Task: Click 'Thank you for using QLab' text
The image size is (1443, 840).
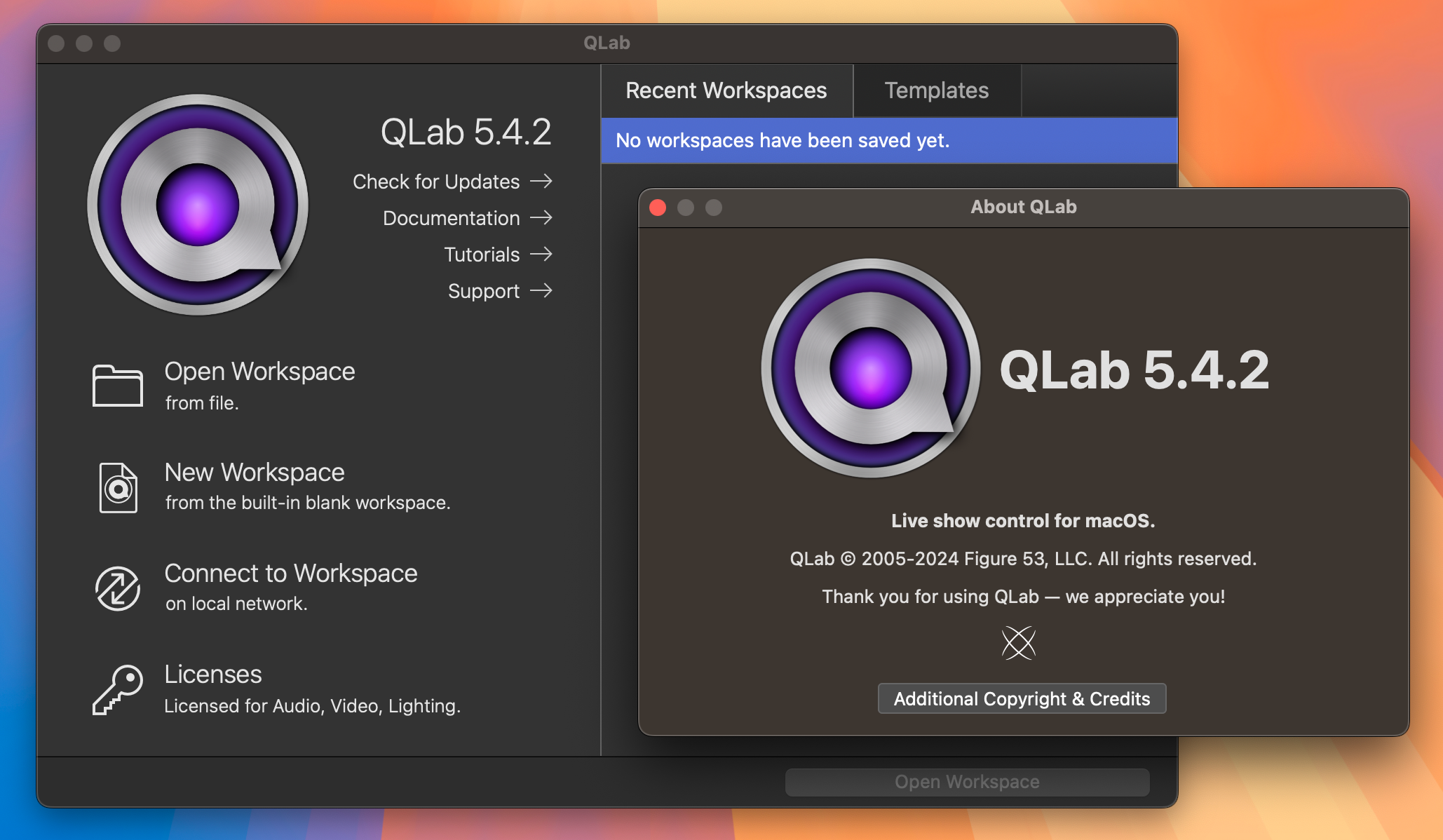Action: point(1023,597)
